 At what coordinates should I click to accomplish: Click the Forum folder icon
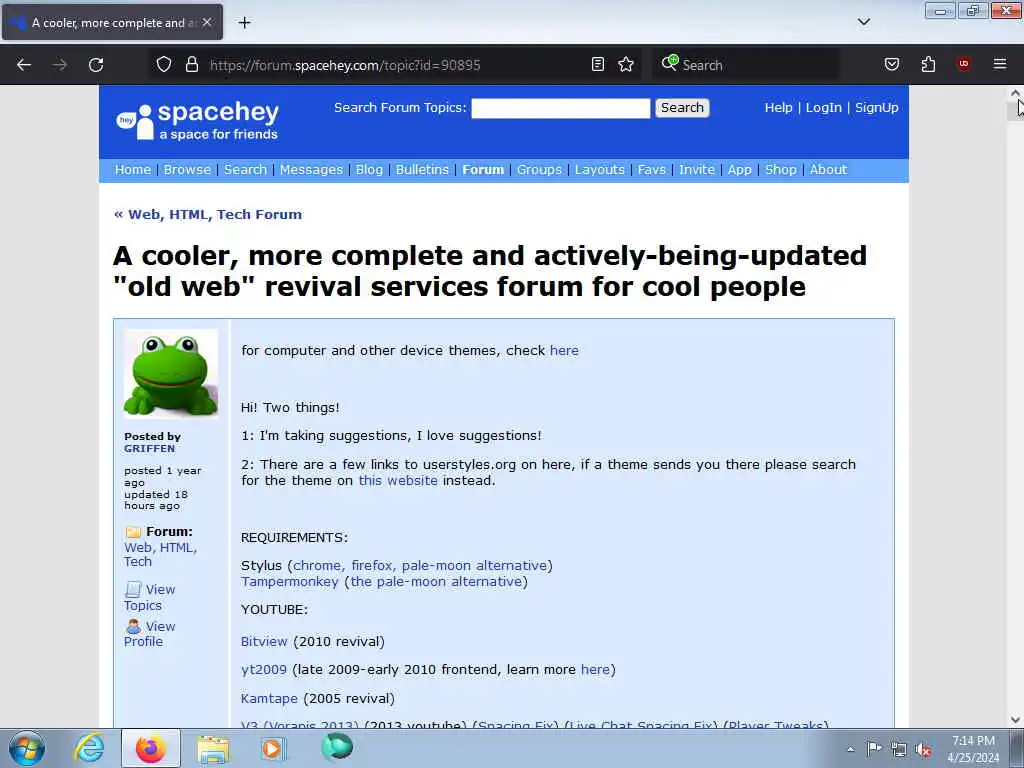pyautogui.click(x=133, y=532)
